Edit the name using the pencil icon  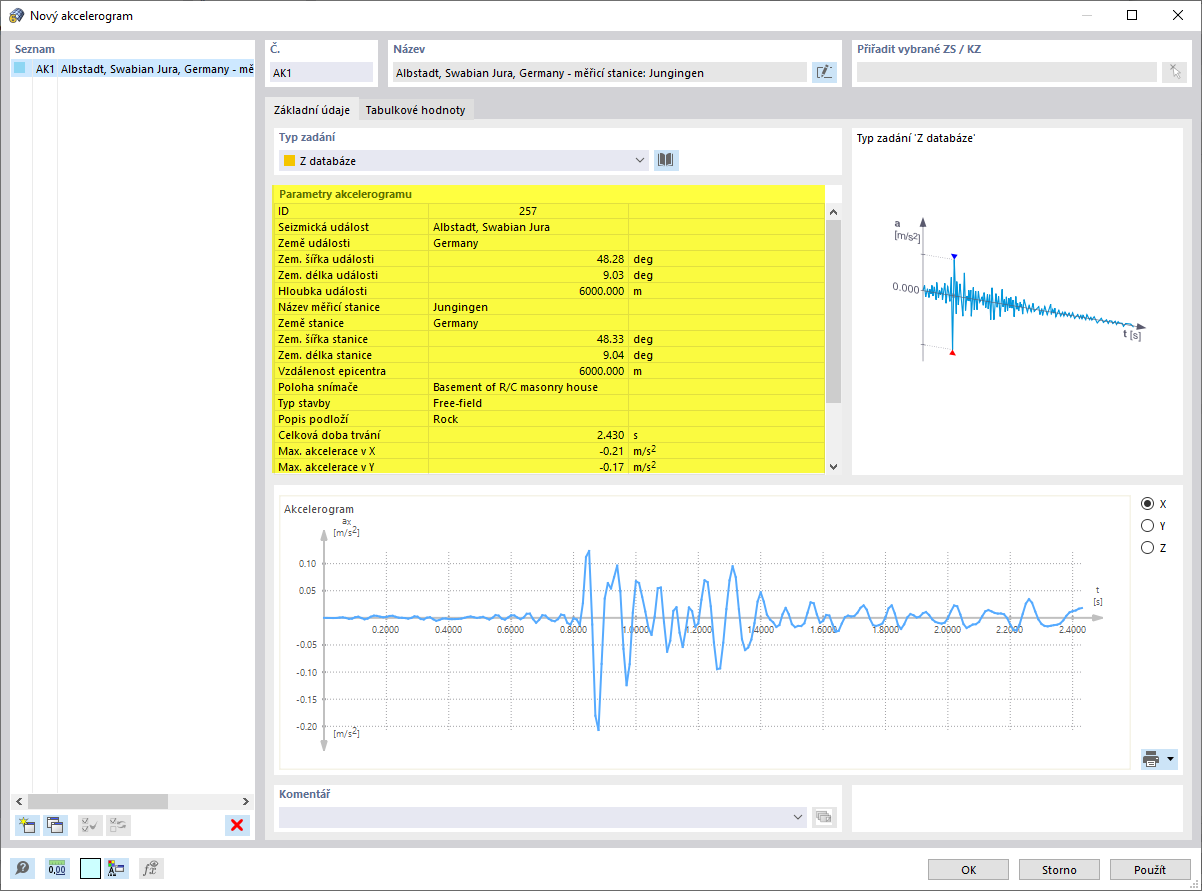click(824, 72)
